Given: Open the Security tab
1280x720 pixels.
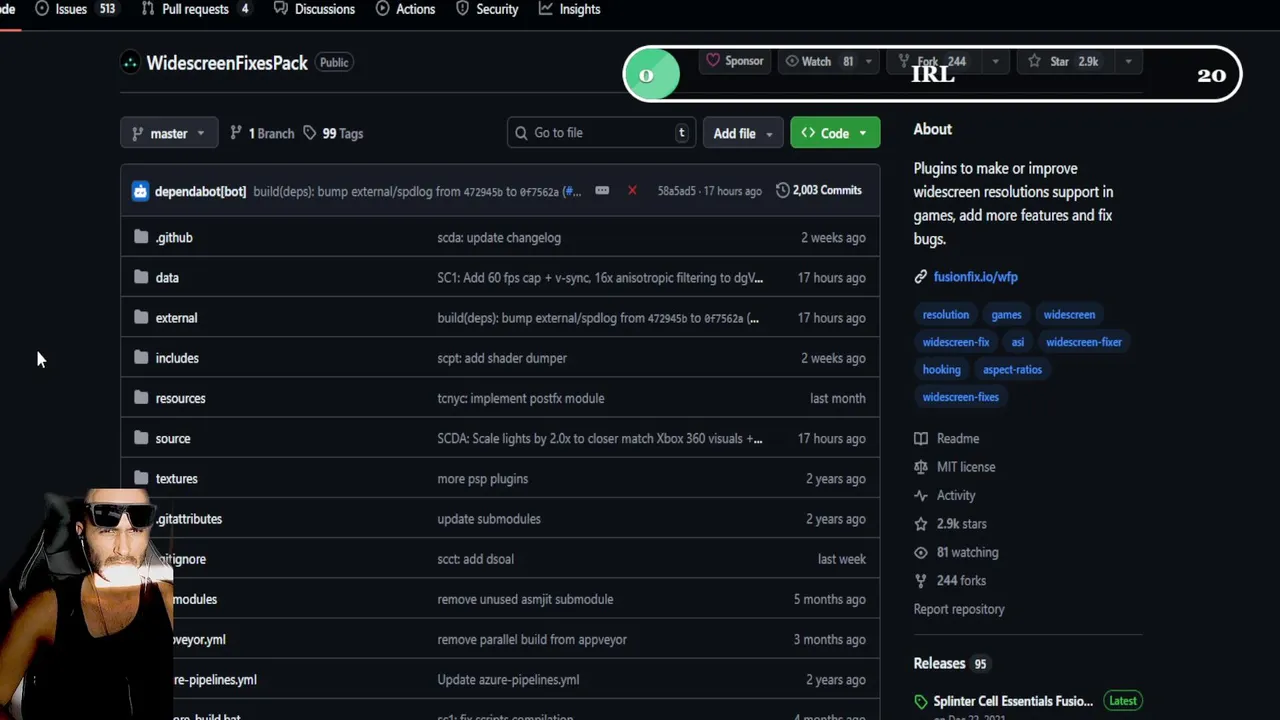Looking at the screenshot, I should tap(487, 9).
